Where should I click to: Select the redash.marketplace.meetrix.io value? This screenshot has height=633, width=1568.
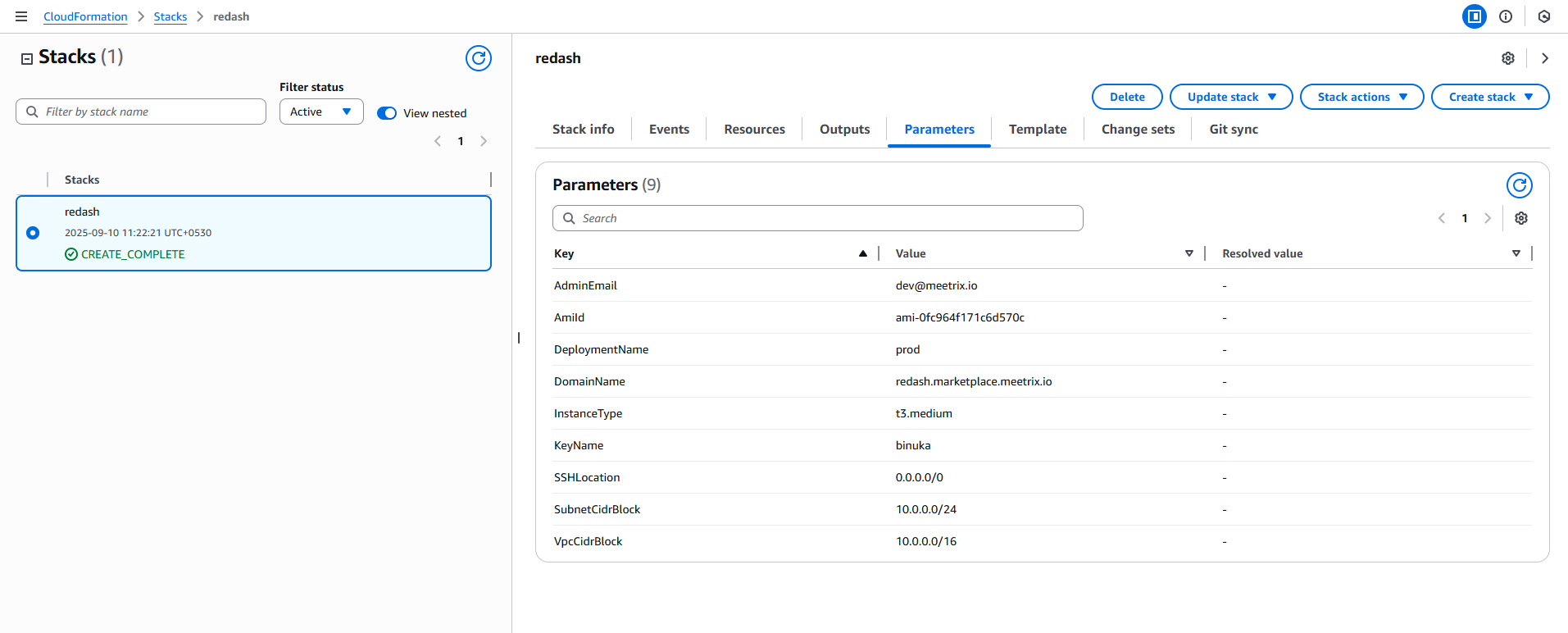[x=974, y=381]
